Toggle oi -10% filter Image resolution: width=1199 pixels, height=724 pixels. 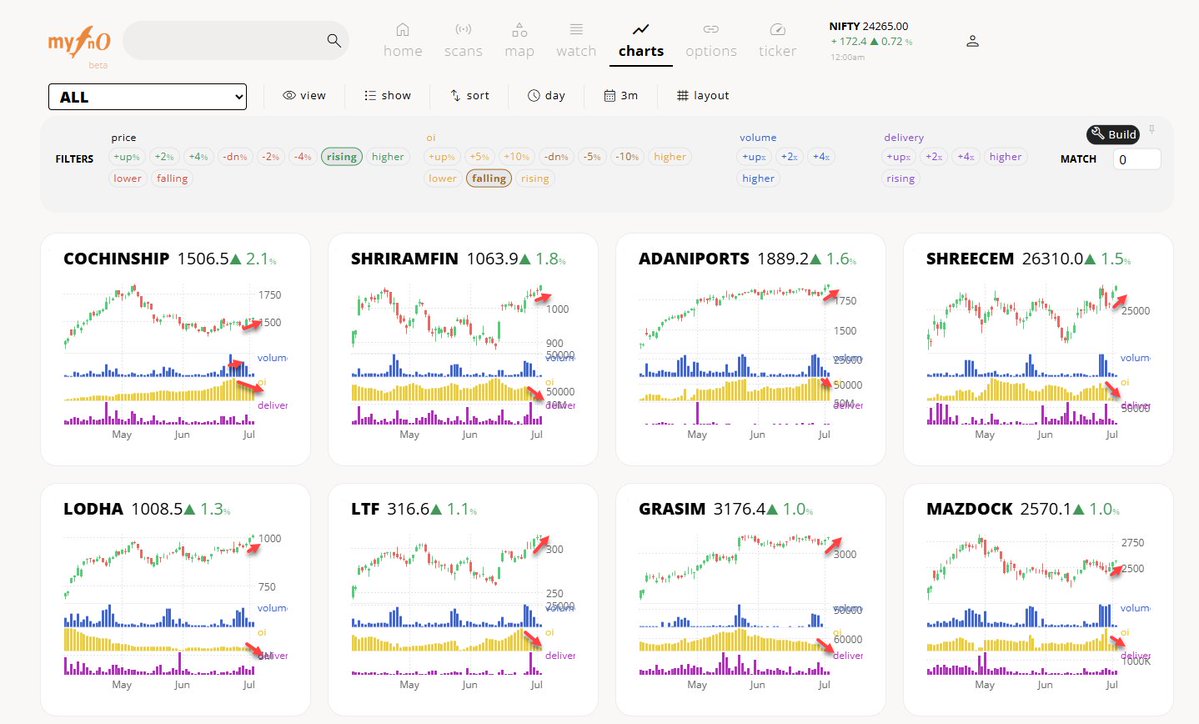coord(627,157)
